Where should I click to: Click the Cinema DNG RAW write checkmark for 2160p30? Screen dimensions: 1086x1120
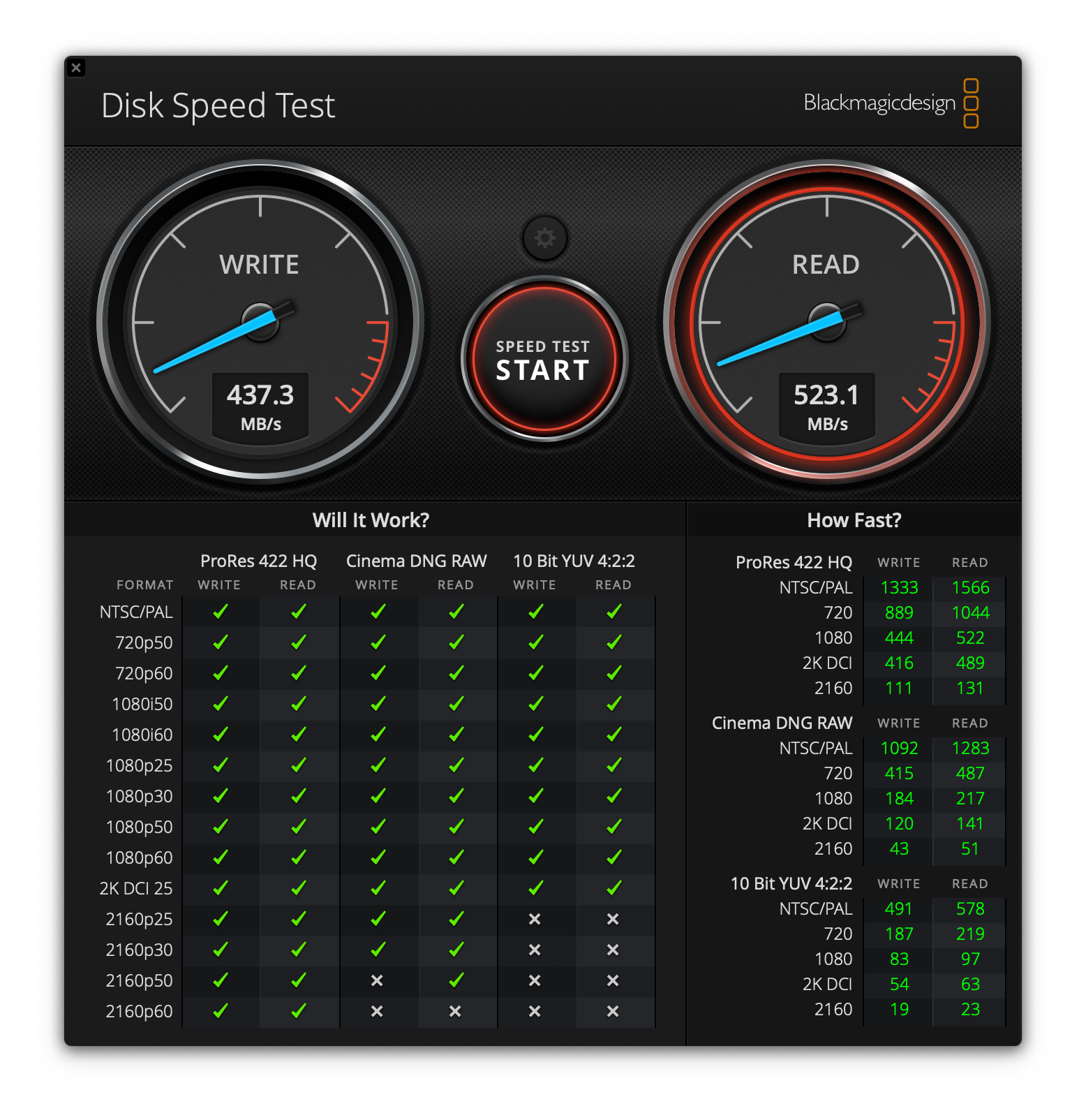coord(378,950)
